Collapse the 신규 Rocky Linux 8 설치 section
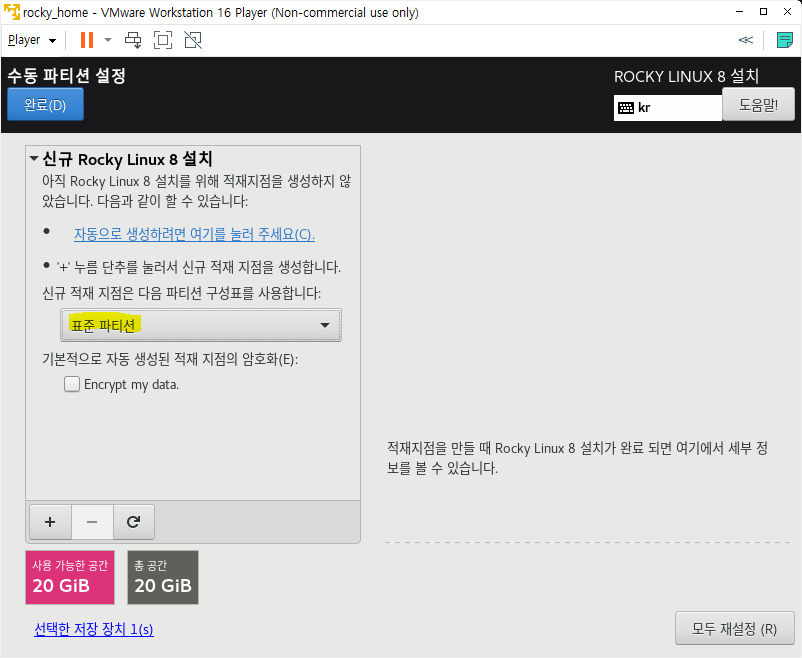The image size is (802, 658). pos(34,159)
